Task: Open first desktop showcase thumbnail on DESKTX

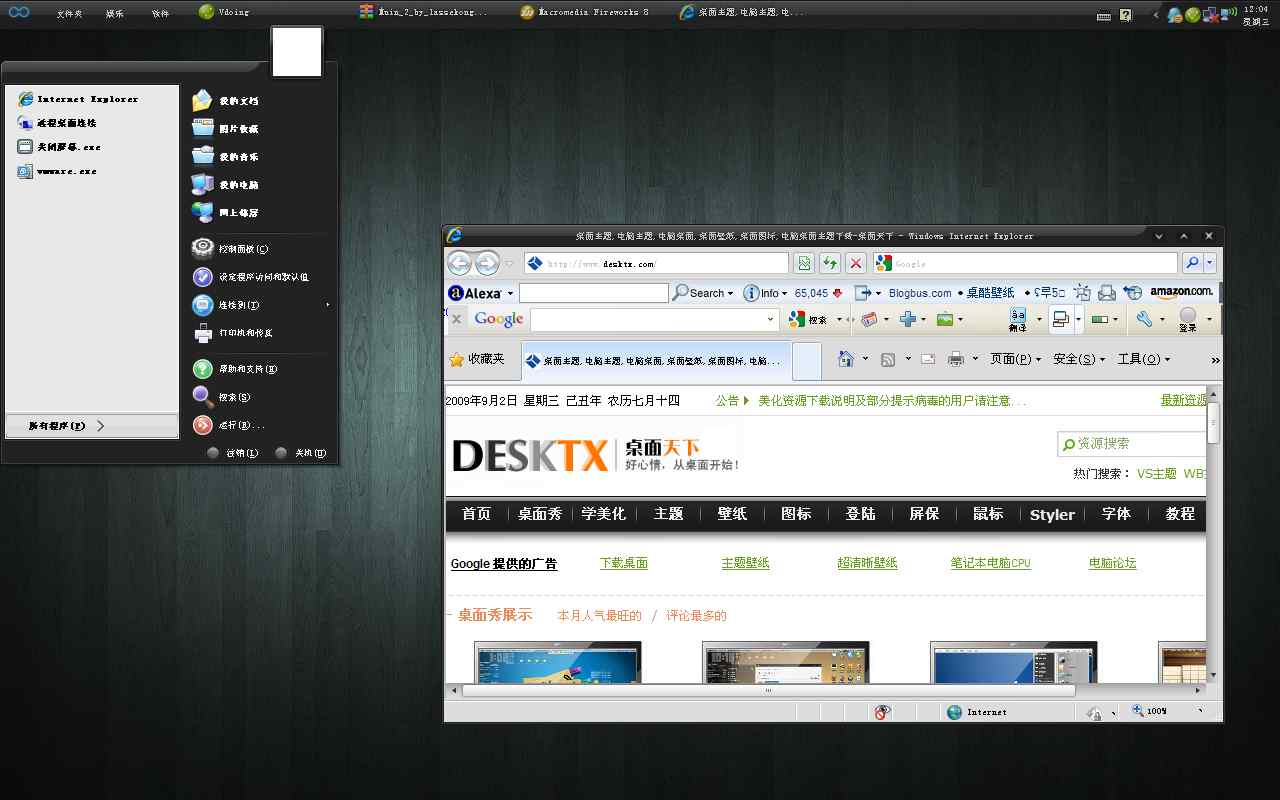Action: coord(557,662)
